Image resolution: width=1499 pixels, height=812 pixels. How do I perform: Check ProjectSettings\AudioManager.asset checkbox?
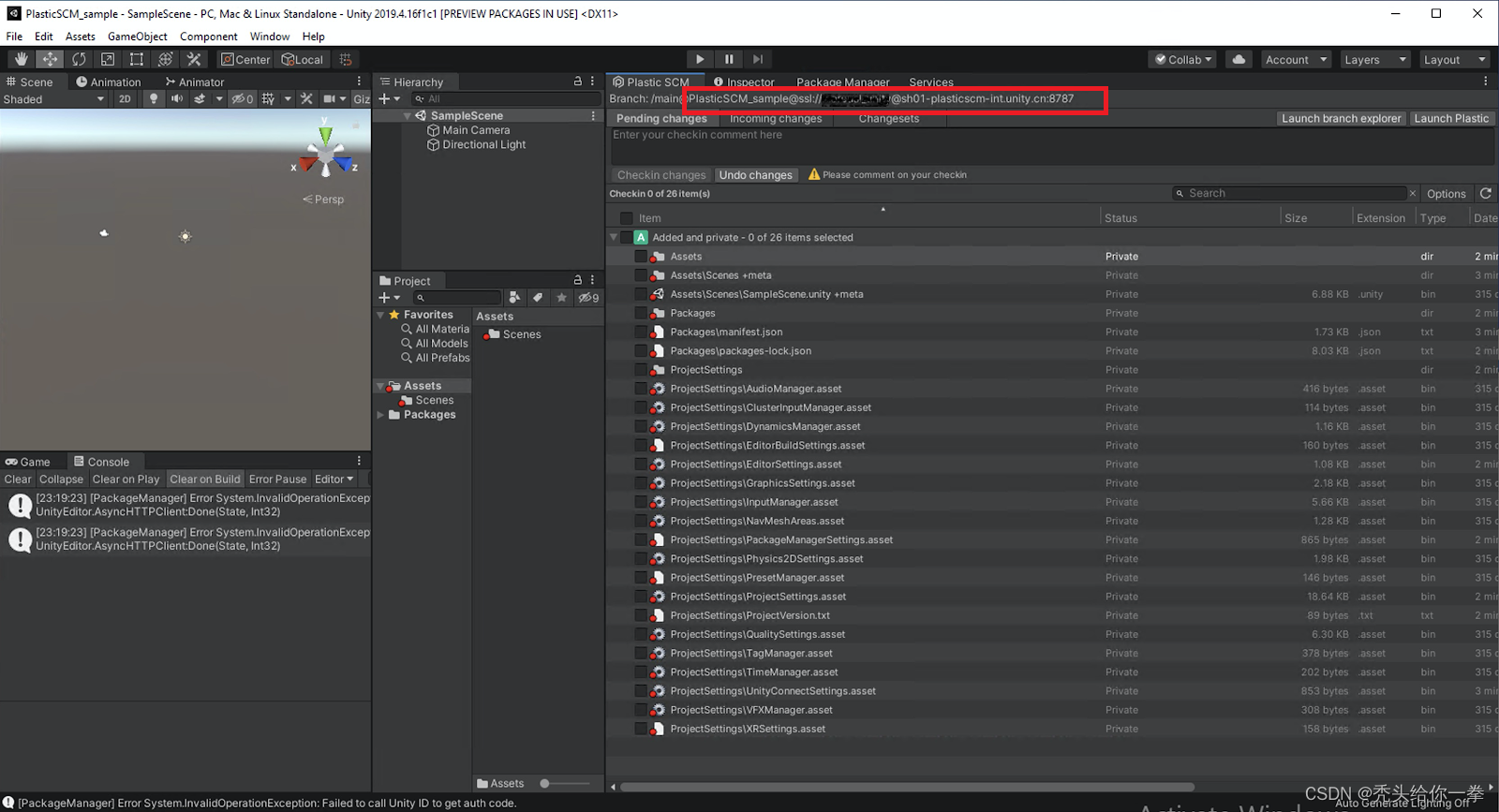(x=641, y=389)
